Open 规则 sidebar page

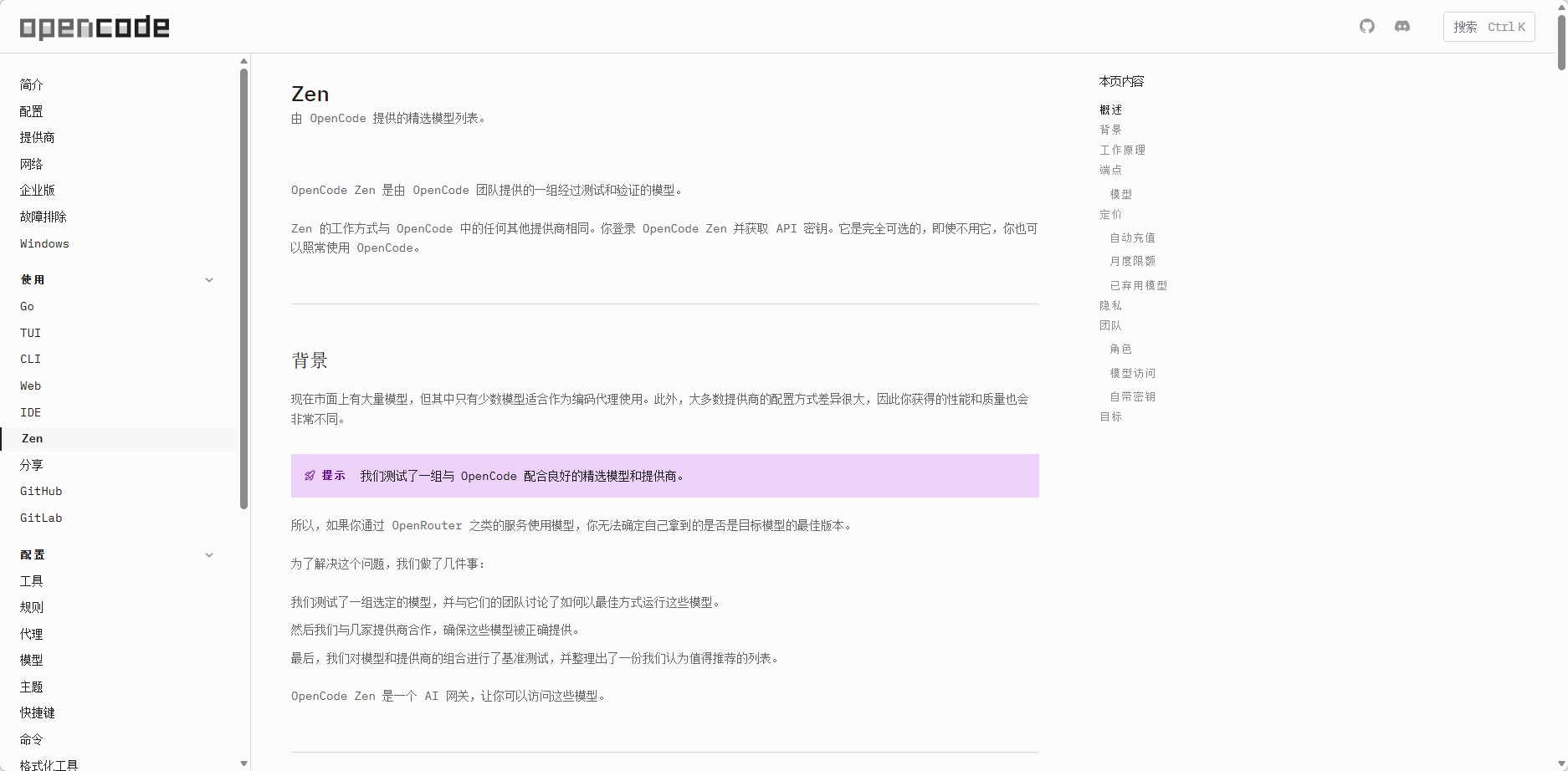click(32, 607)
